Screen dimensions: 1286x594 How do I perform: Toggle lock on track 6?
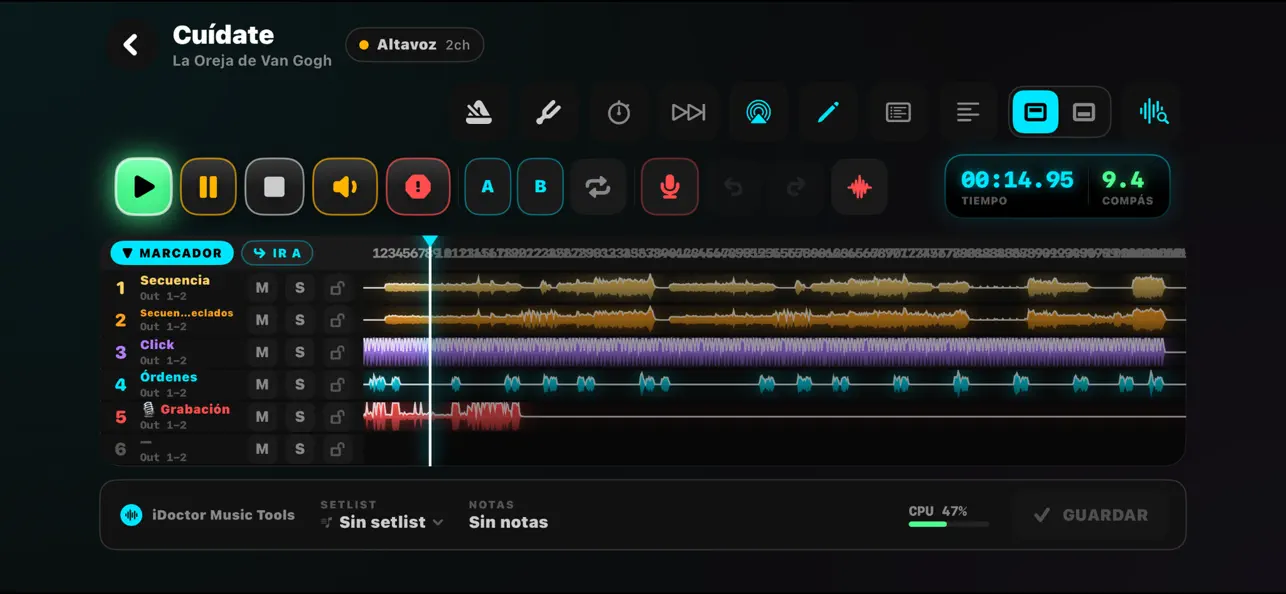pyautogui.click(x=338, y=449)
